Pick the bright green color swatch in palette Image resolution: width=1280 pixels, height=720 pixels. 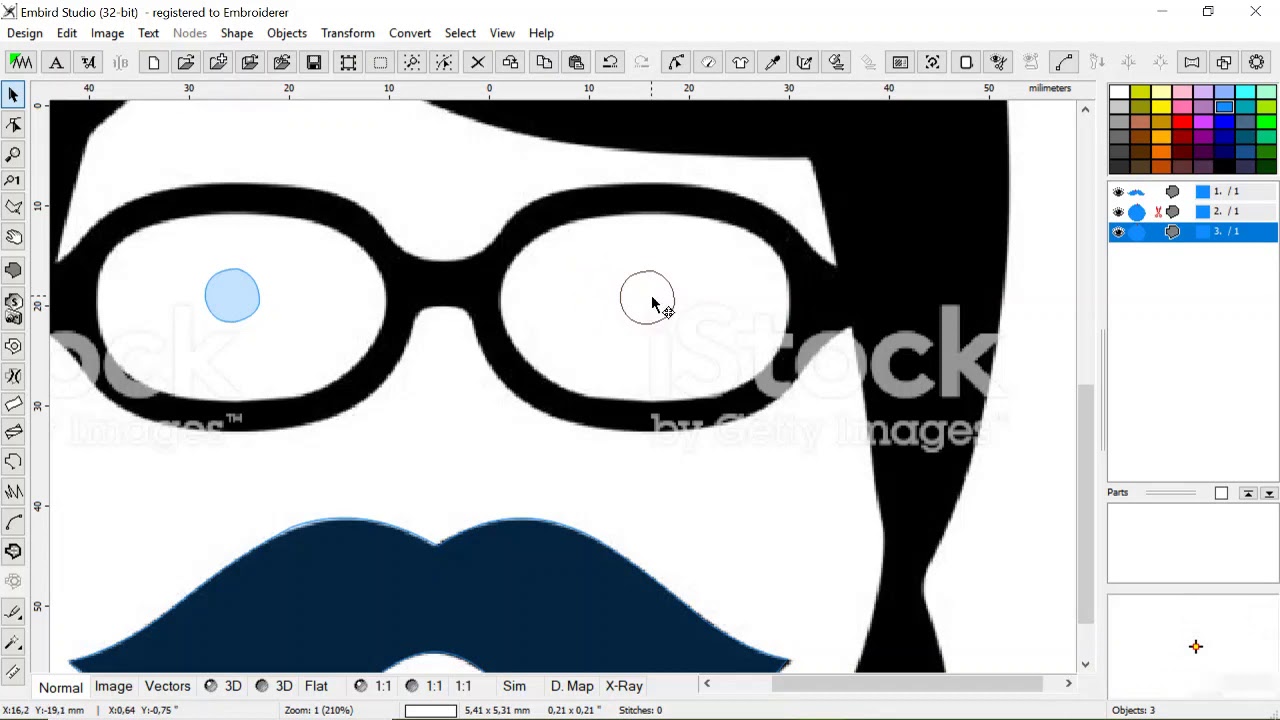pyautogui.click(x=1266, y=122)
